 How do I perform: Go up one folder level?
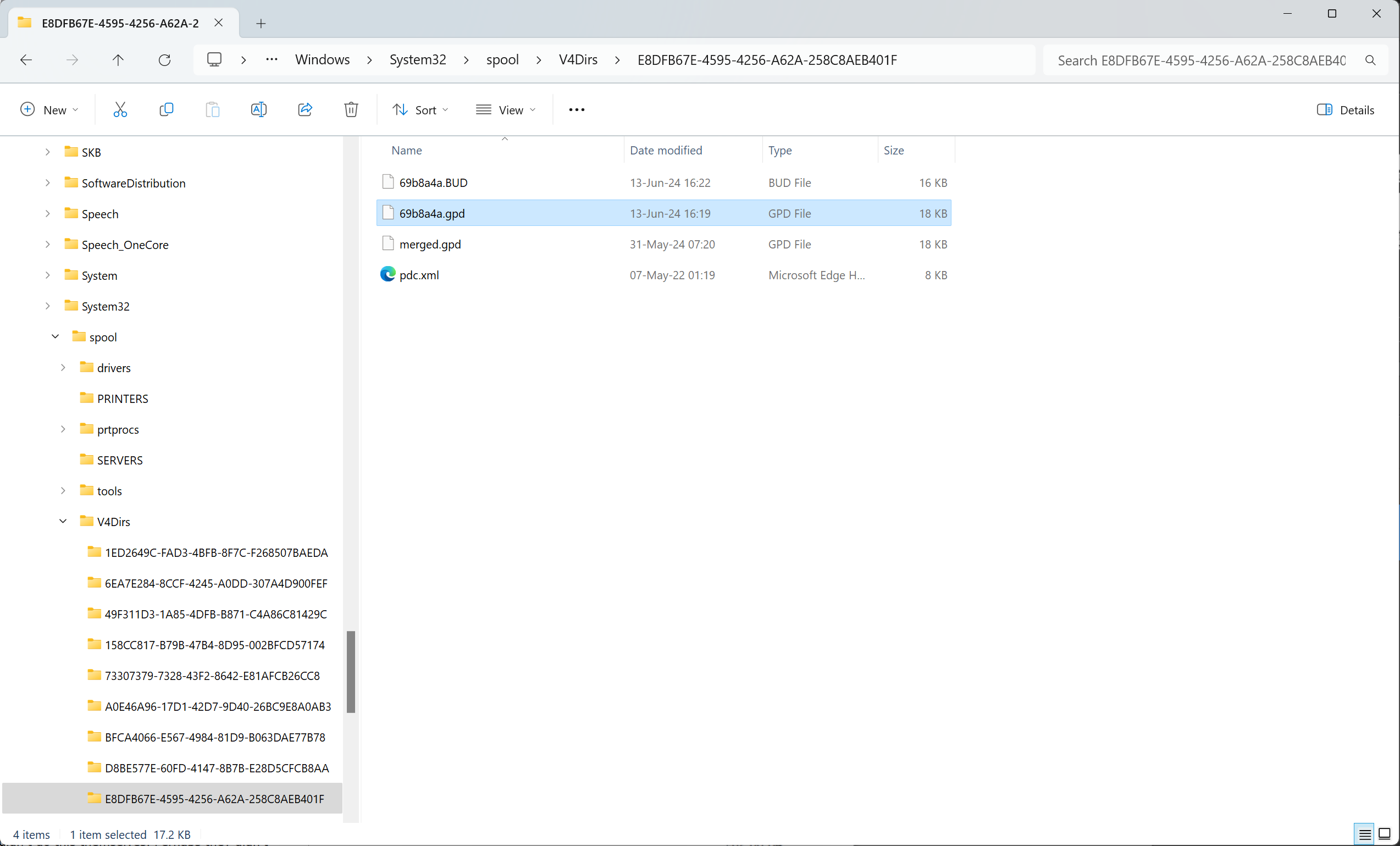pyautogui.click(x=118, y=60)
